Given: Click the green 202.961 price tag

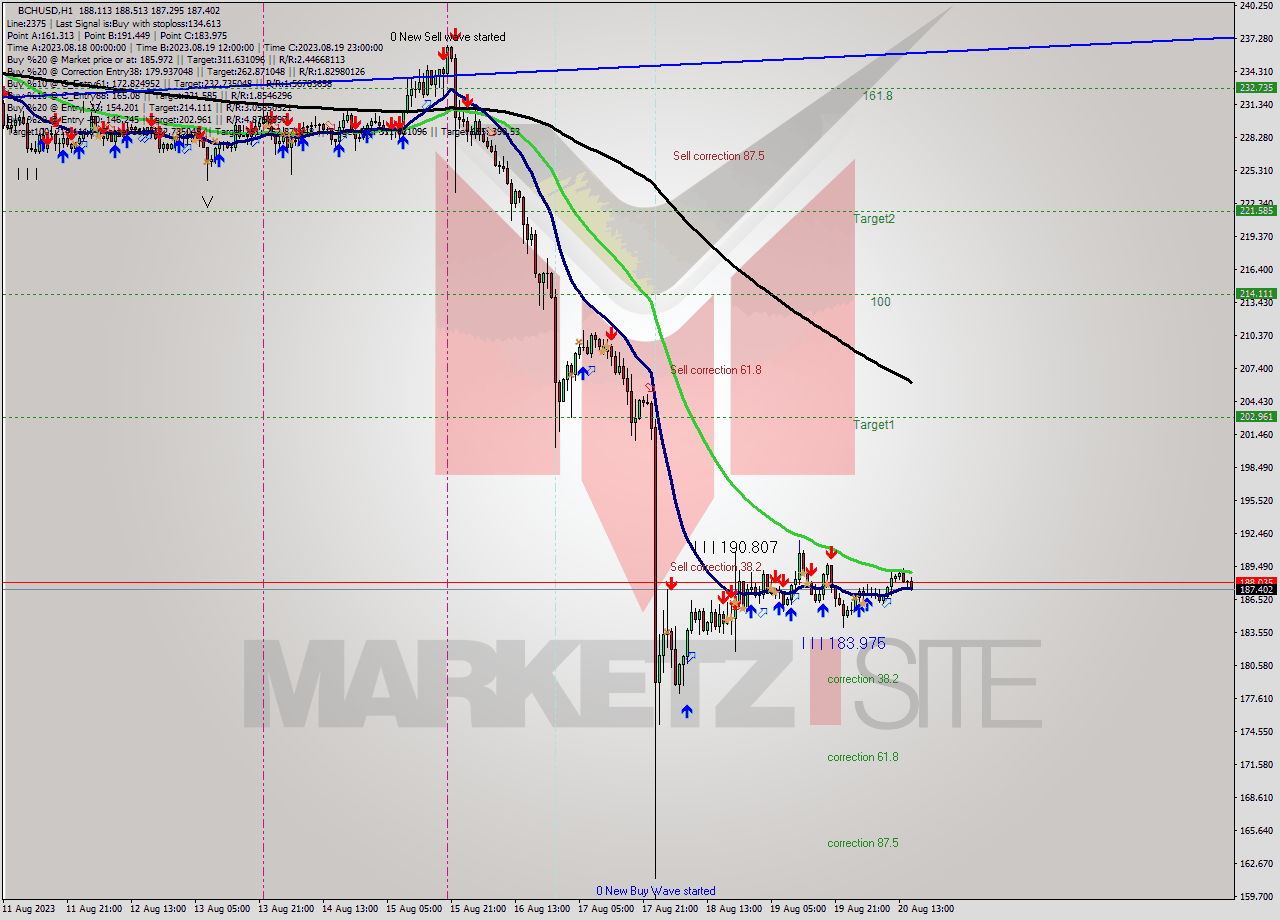Looking at the screenshot, I should (1256, 417).
